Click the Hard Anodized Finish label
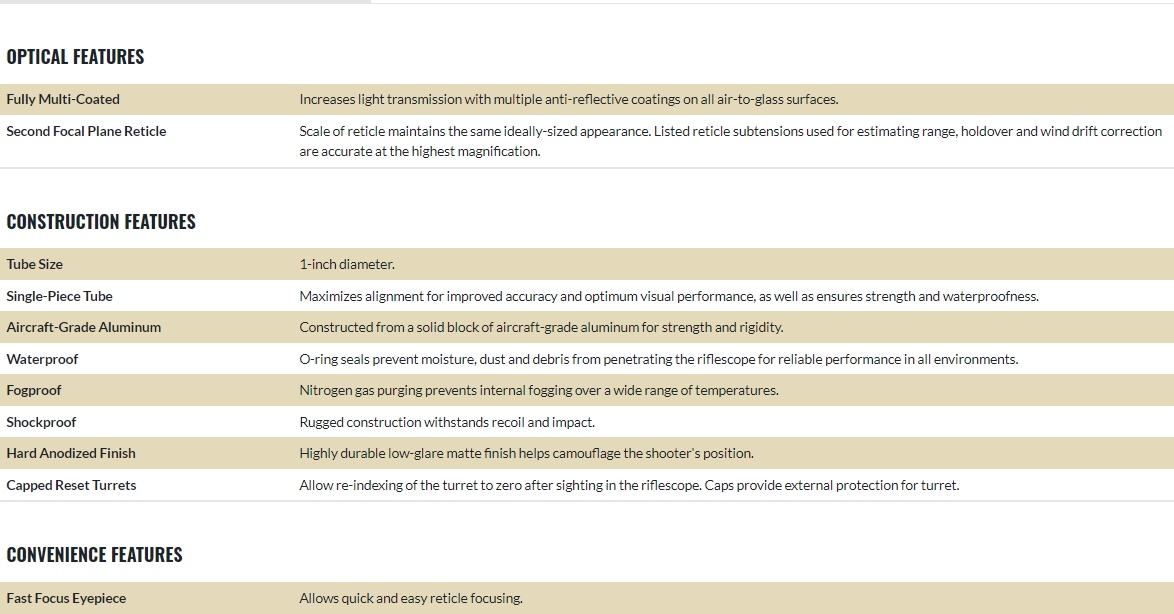Image resolution: width=1174 pixels, height=614 pixels. (71, 453)
